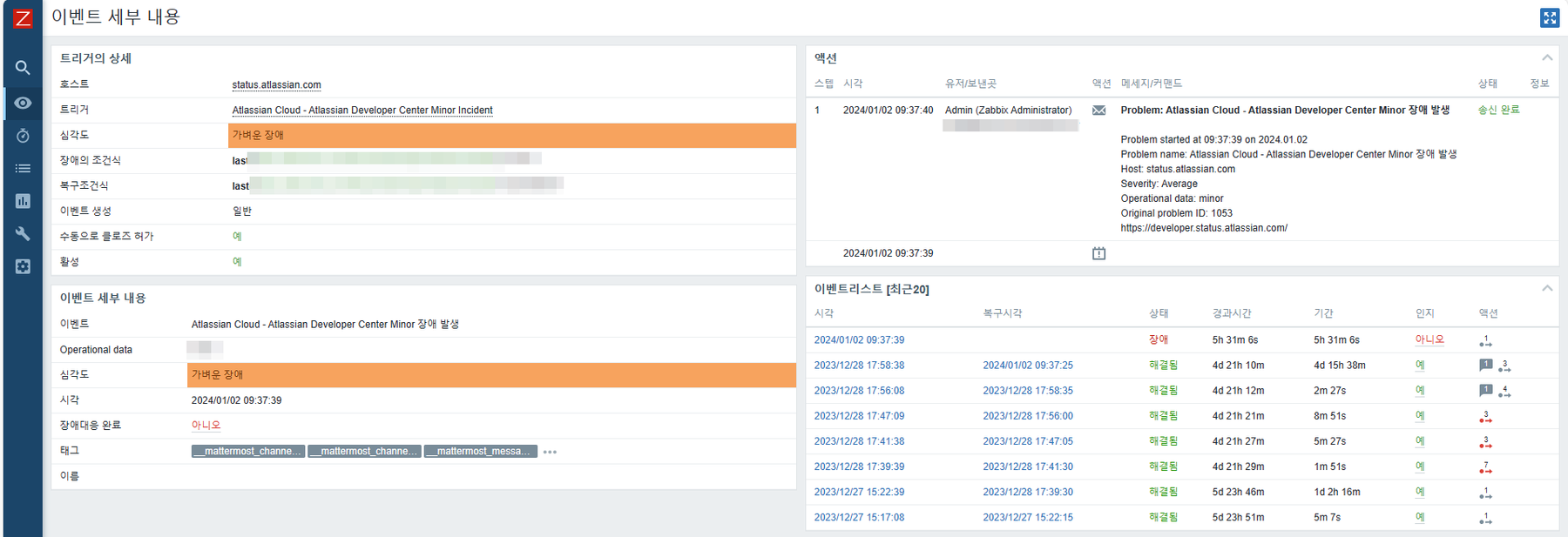This screenshot has height=537, width=1568.
Task: Toggle kiosk fullscreen mode icon
Action: (1550, 17)
